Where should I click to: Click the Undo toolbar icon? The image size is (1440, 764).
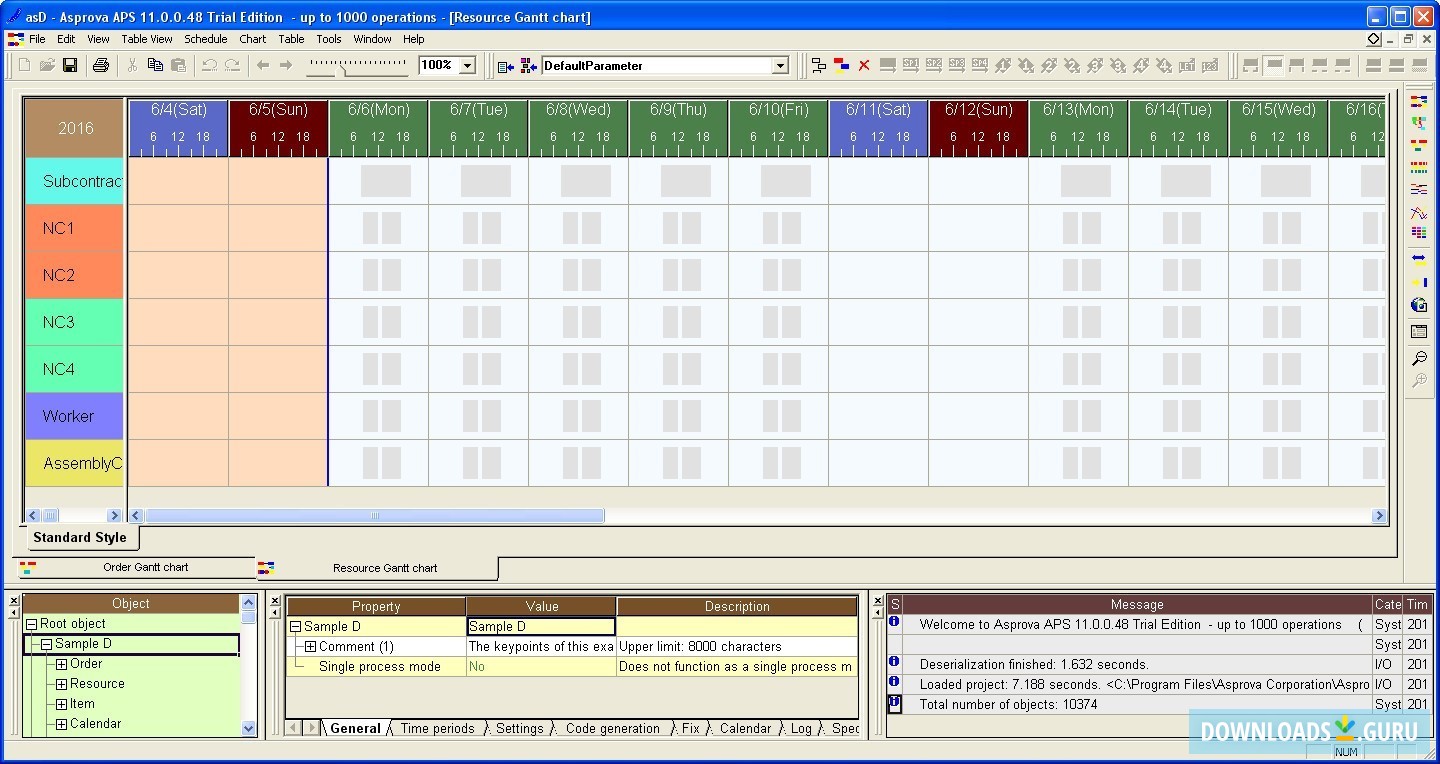point(207,65)
